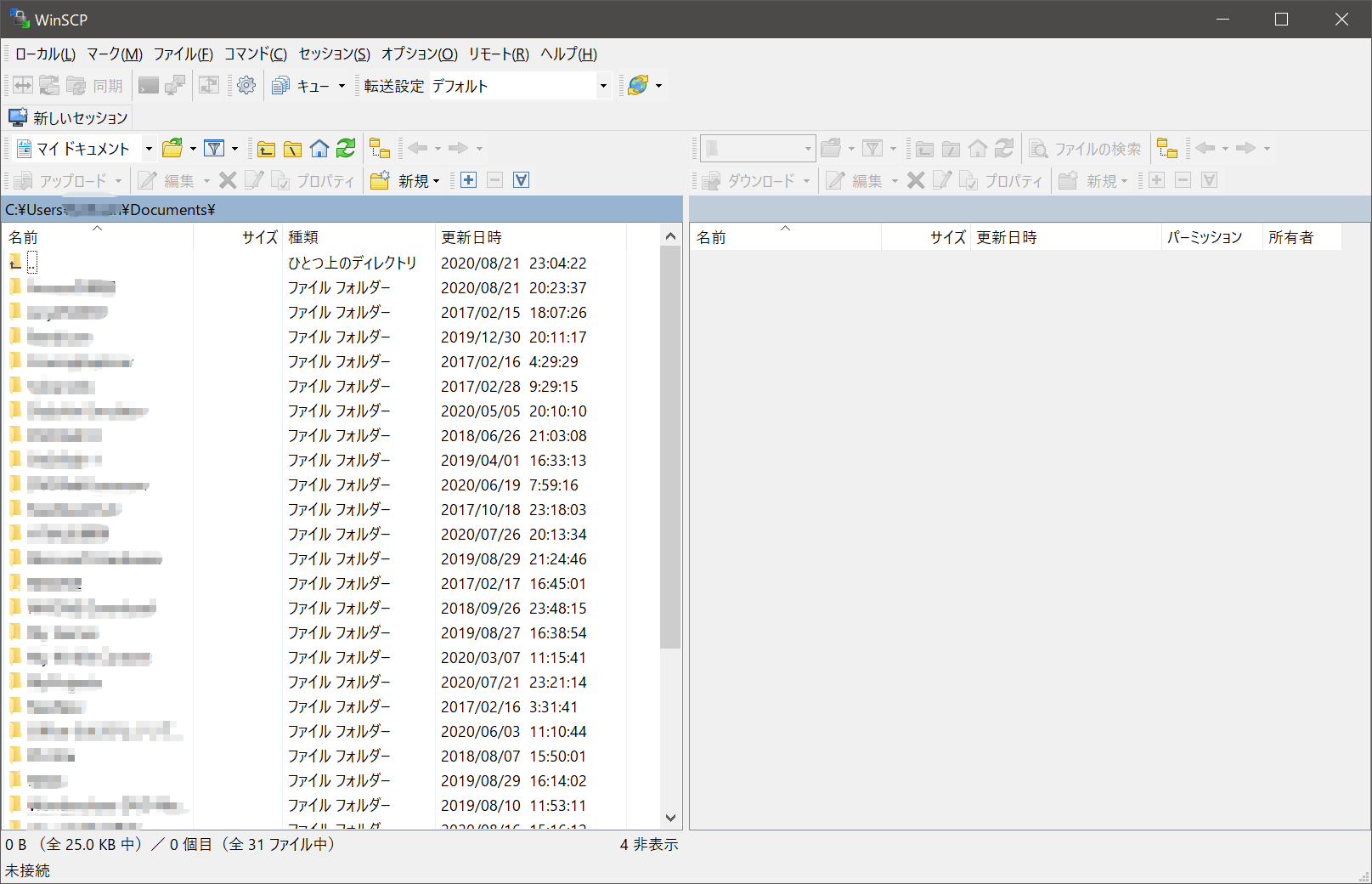Expand the local filter dropdown arrow
The image size is (1372, 884).
(234, 149)
